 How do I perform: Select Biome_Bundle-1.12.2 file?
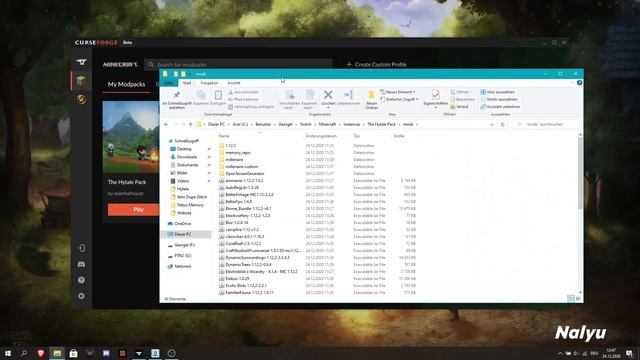coord(248,209)
